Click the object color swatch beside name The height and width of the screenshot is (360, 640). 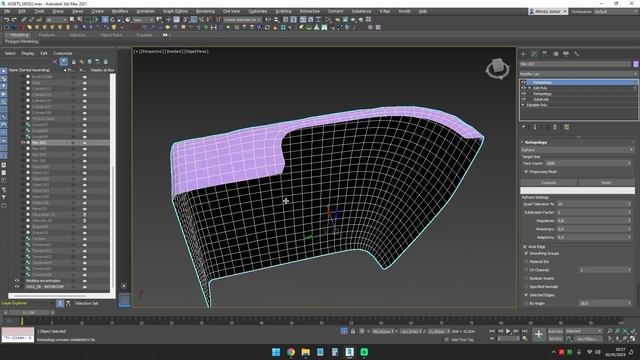636,64
